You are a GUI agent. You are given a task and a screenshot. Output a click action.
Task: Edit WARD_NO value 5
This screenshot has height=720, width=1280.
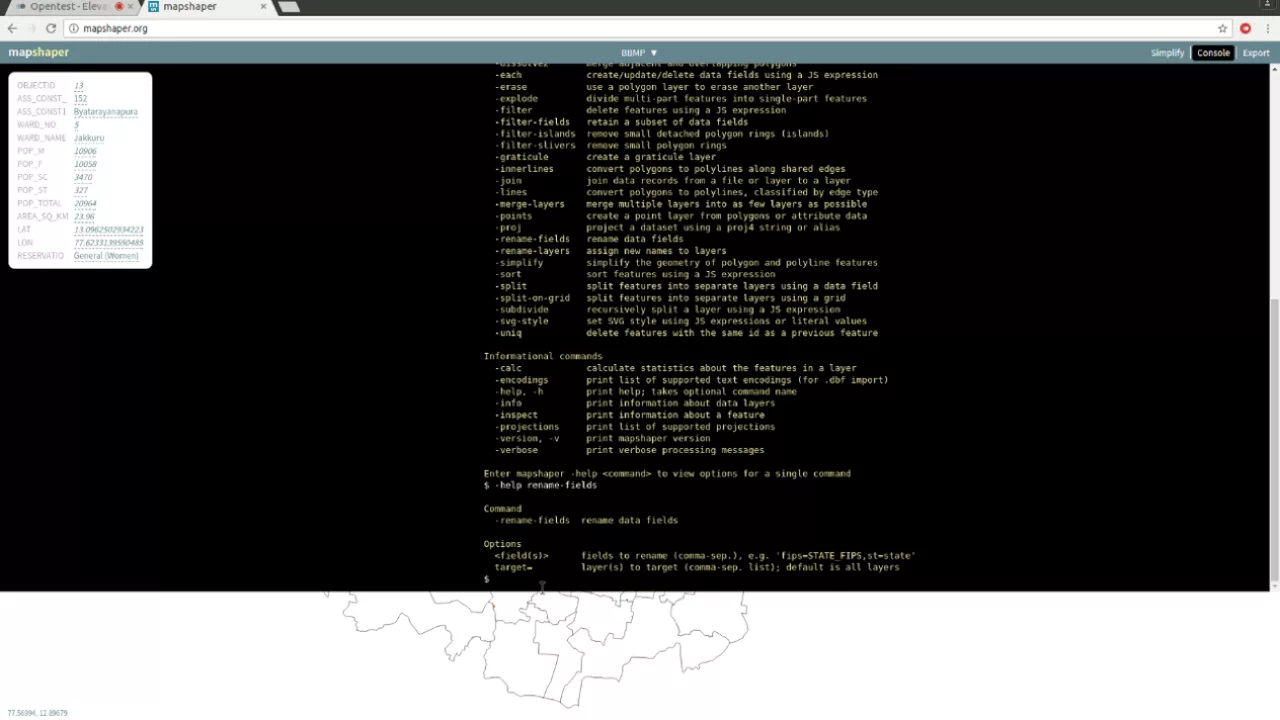[x=76, y=125]
